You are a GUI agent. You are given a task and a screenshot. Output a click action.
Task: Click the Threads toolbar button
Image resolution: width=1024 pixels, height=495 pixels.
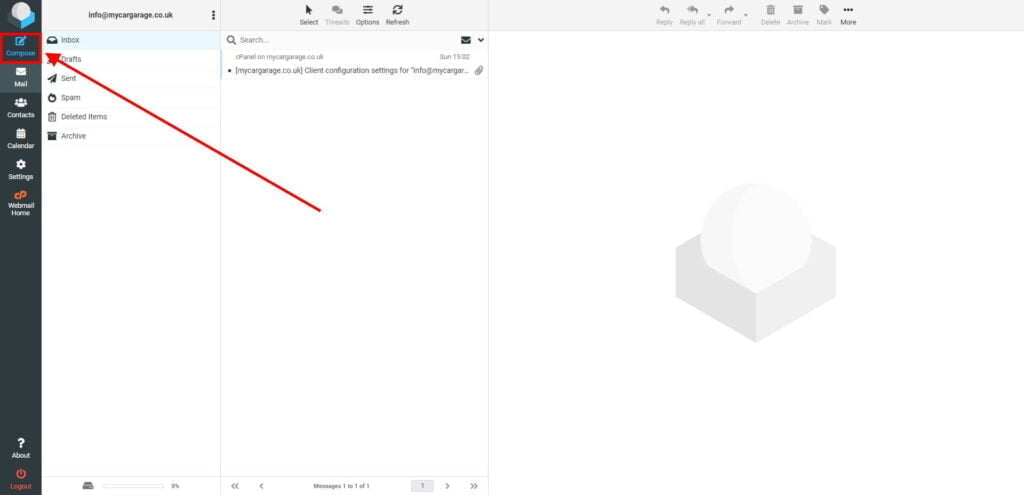point(337,14)
